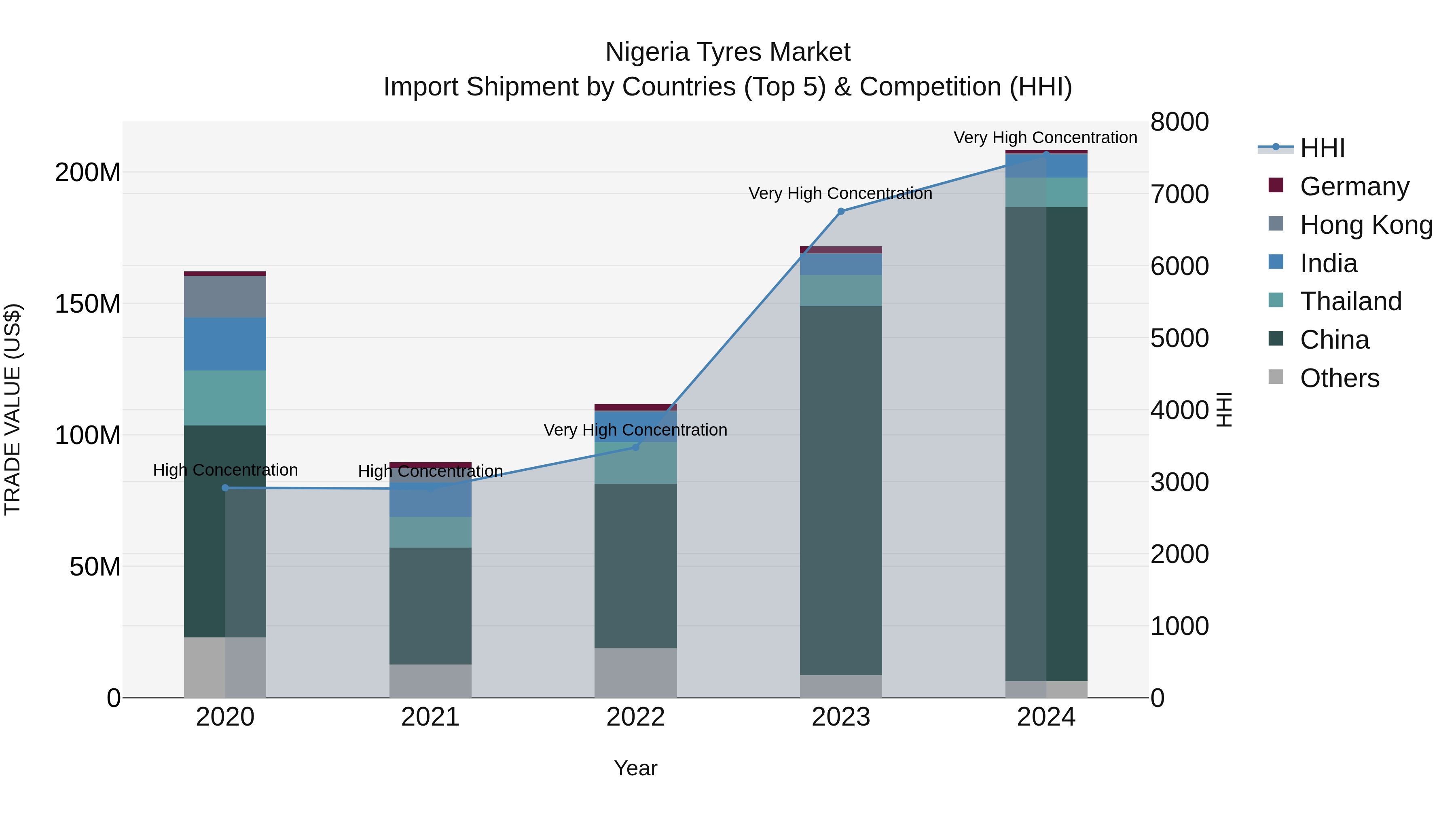Viewport: 1456px width, 819px height.
Task: Click the 2024 Others bar segment
Action: pos(1045,689)
